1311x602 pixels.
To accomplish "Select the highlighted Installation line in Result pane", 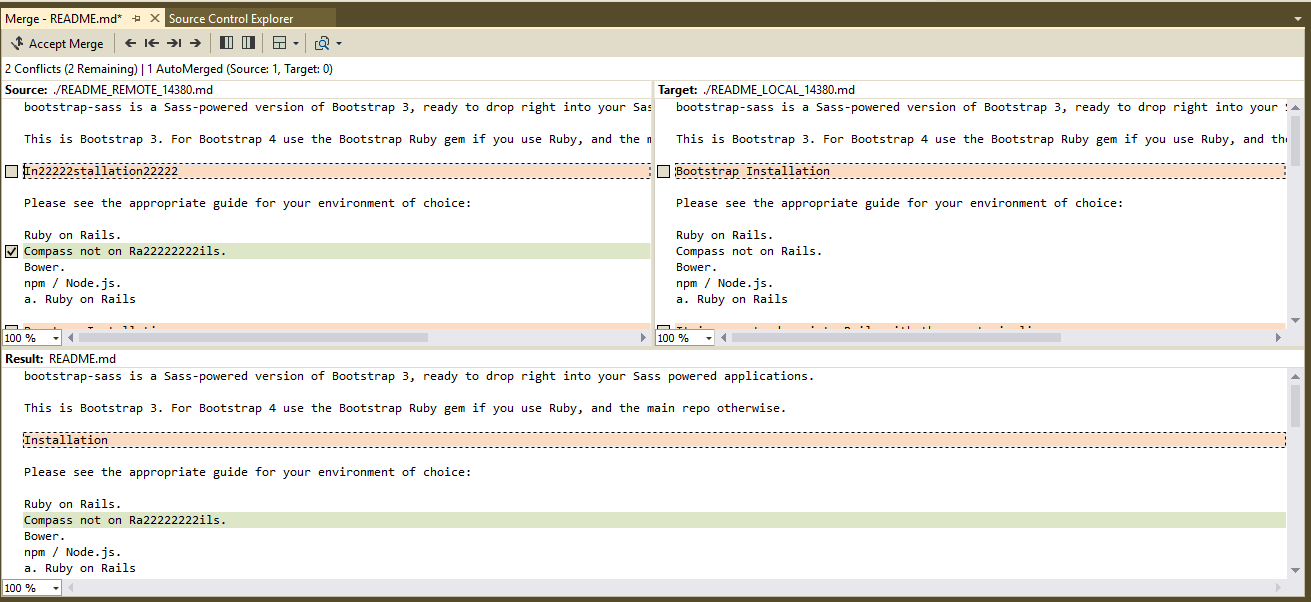I will (66, 439).
